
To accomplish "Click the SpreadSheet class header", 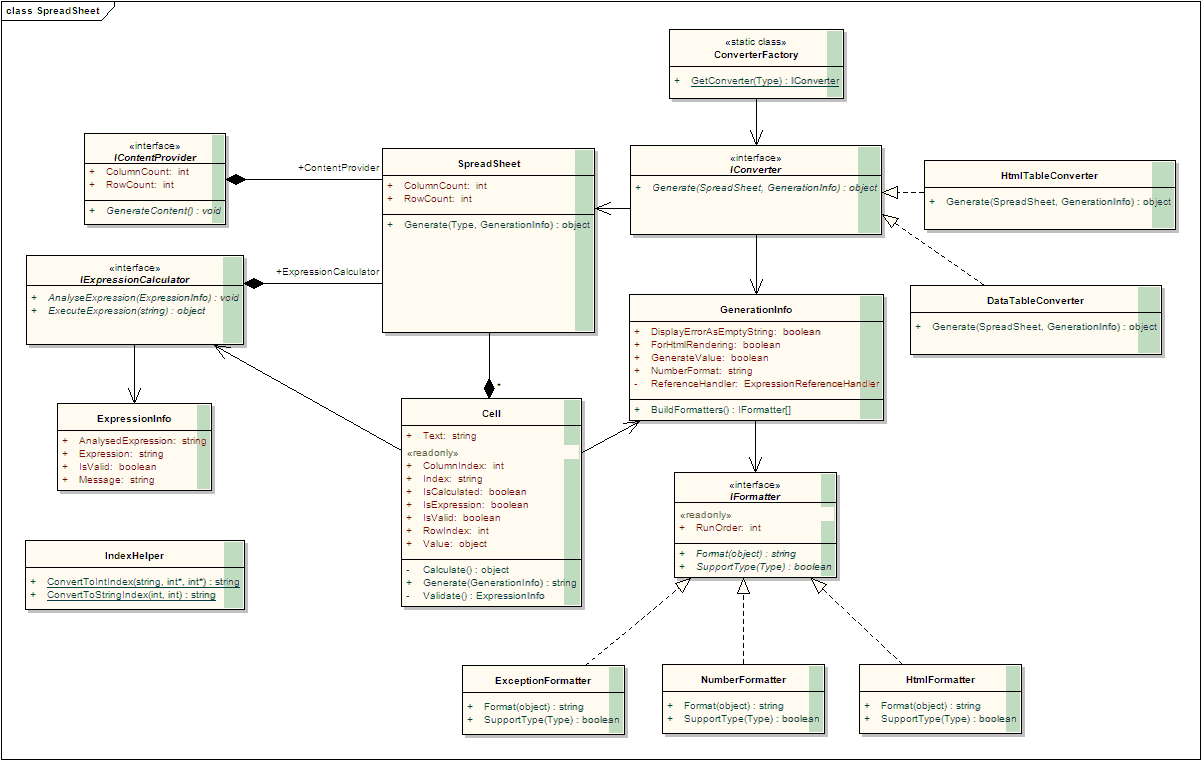I will pyautogui.click(x=482, y=164).
